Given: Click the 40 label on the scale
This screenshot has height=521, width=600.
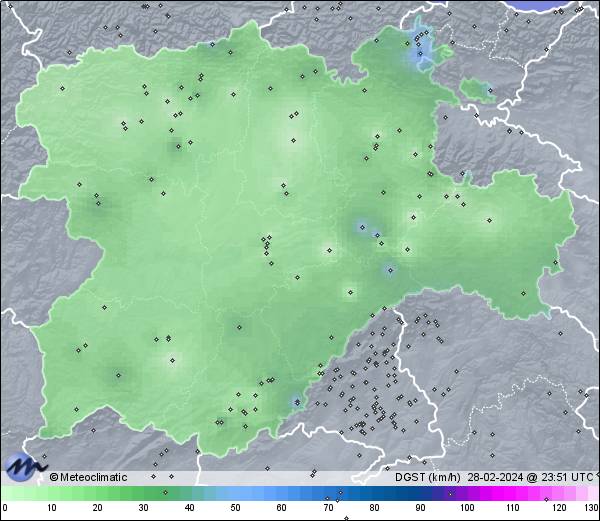Looking at the screenshot, I should tap(189, 508).
